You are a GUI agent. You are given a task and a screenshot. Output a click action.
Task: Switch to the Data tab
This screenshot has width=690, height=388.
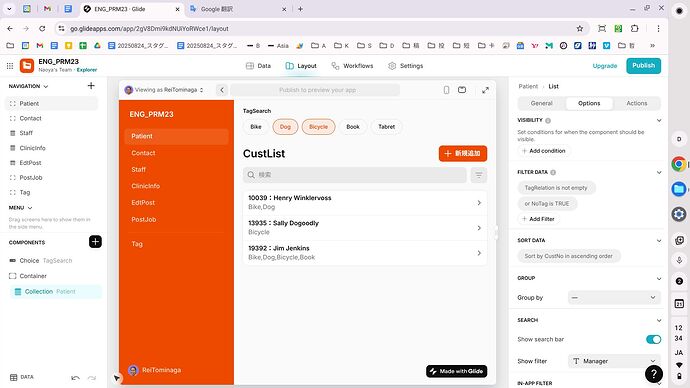258,66
